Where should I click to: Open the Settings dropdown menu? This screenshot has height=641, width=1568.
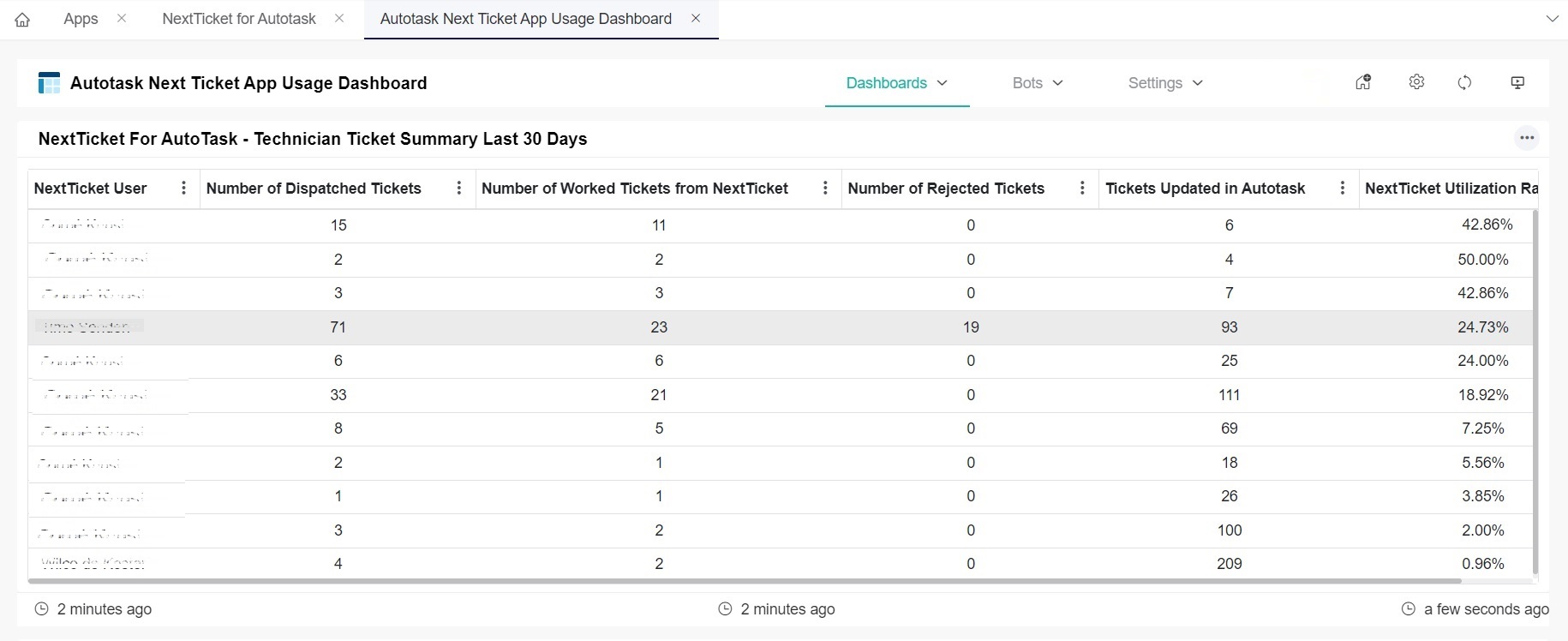tap(1165, 83)
